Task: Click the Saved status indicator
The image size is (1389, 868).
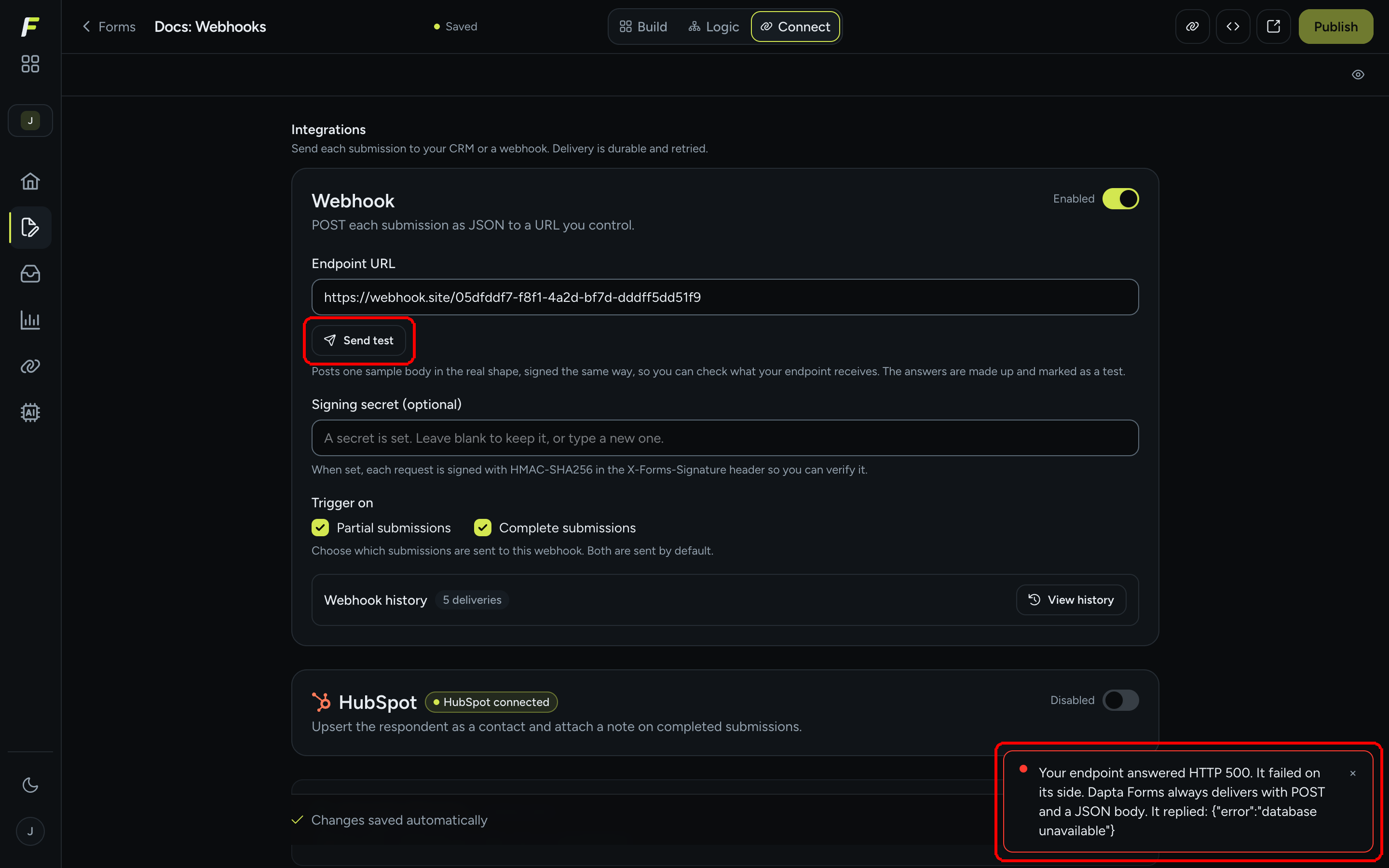Action: [455, 27]
